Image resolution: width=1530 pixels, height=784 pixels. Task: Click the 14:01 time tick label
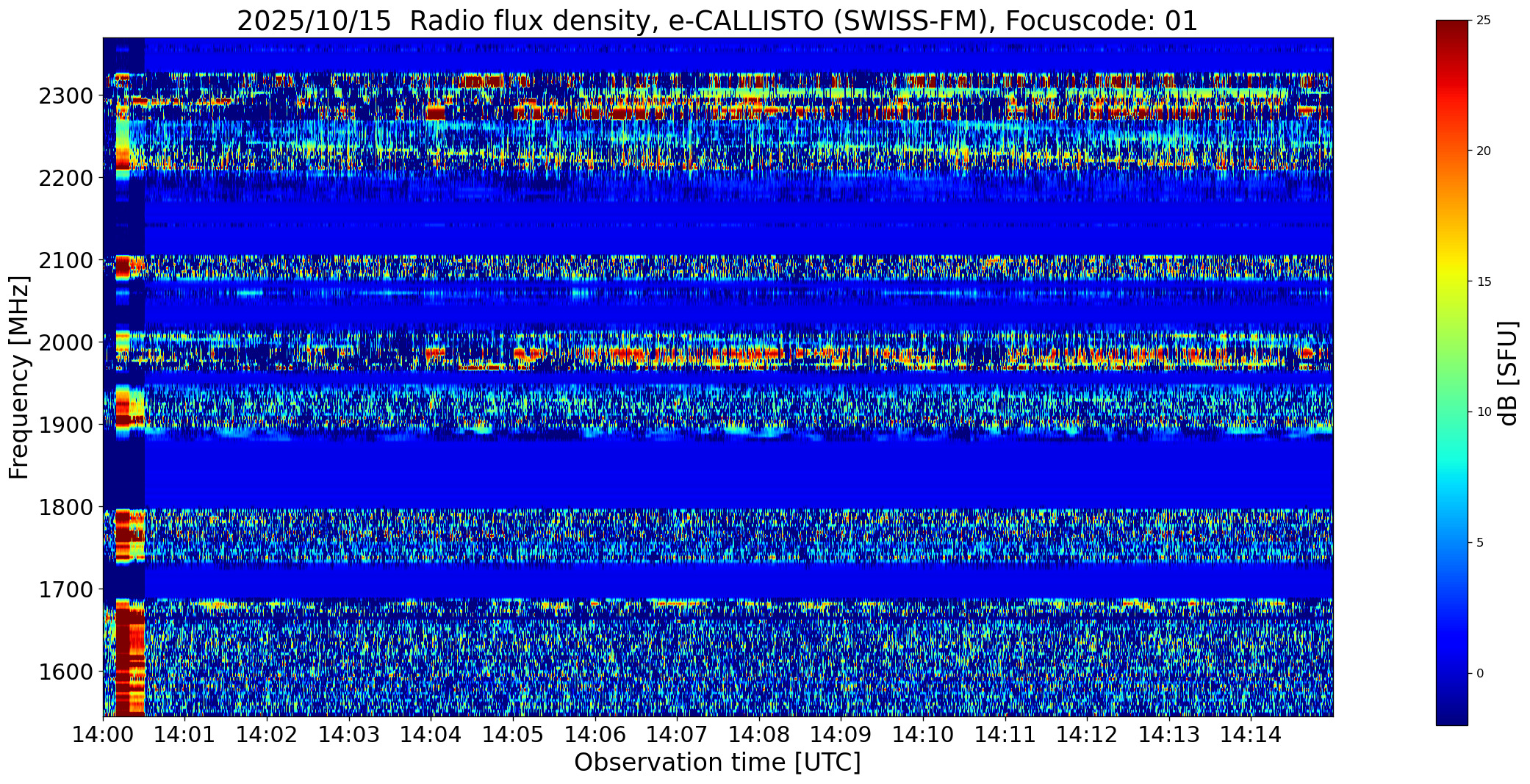click(185, 734)
